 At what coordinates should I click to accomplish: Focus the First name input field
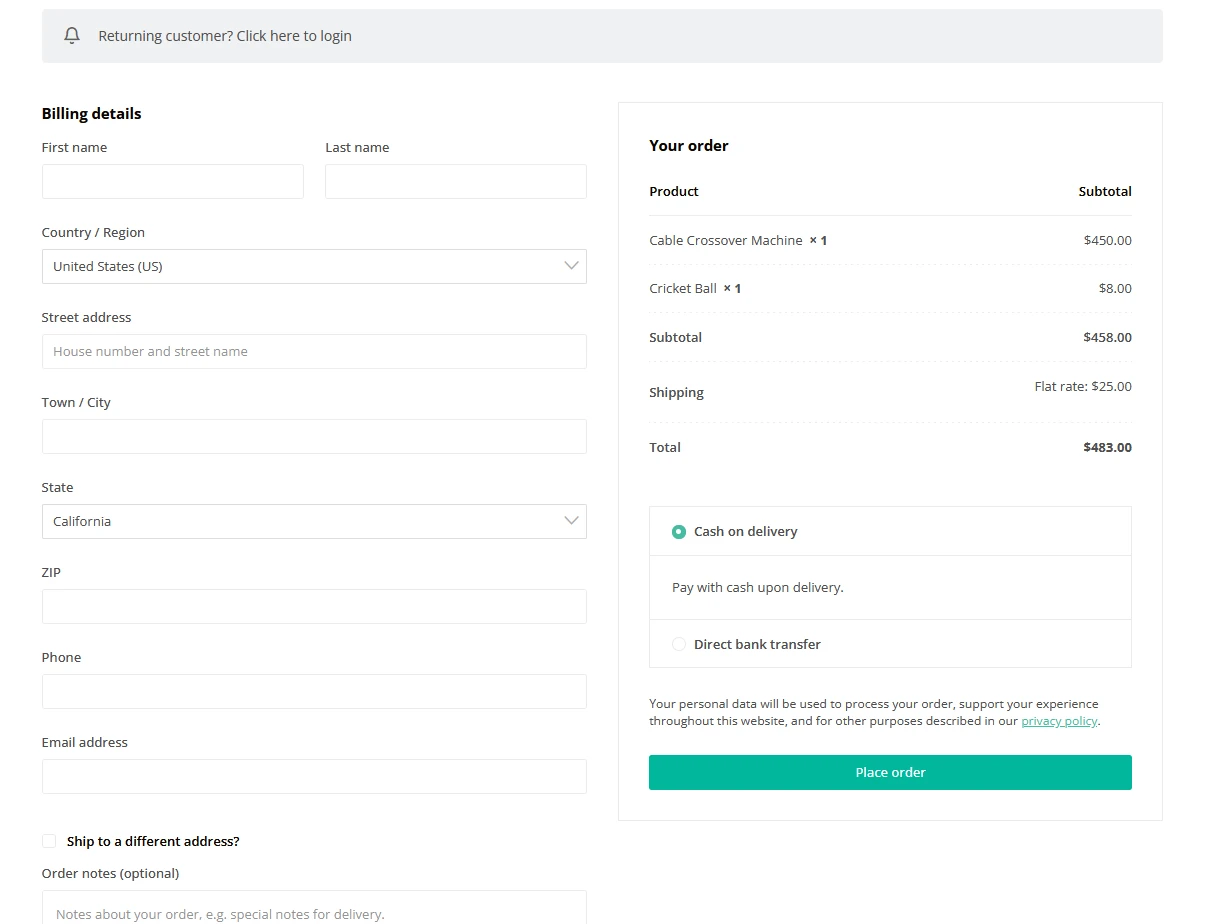172,182
